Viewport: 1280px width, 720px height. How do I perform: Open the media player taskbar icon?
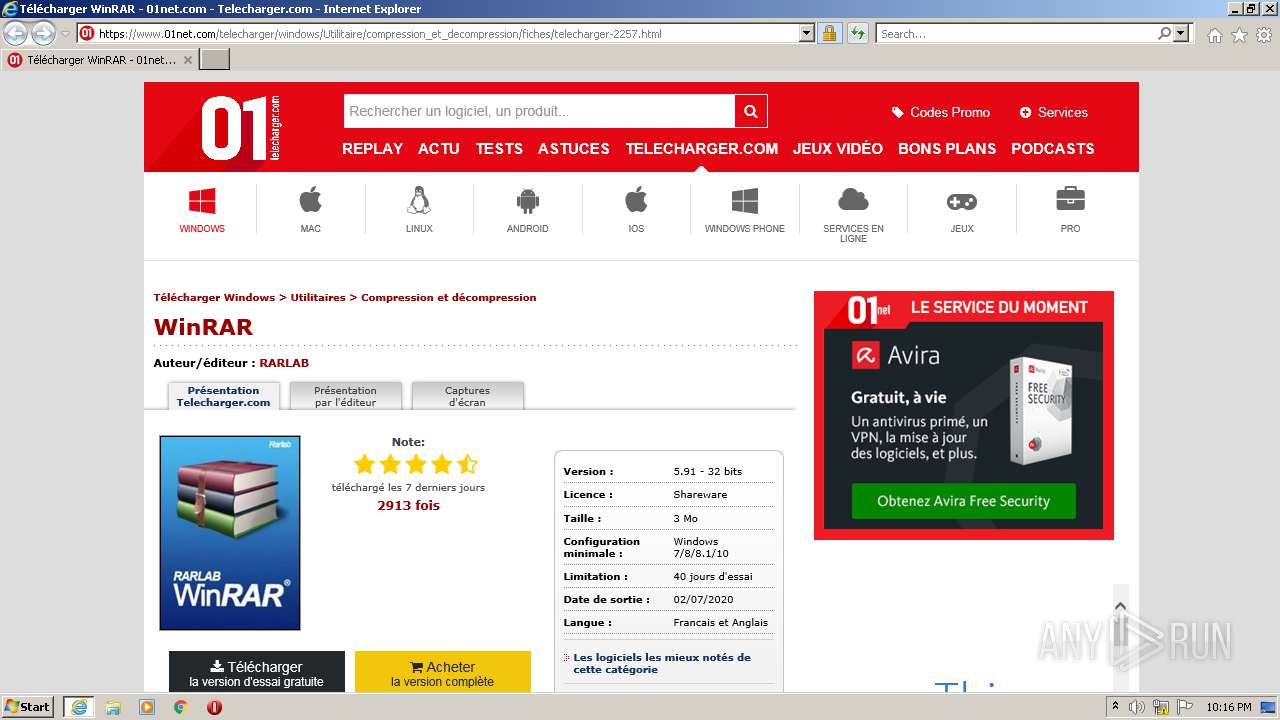147,707
